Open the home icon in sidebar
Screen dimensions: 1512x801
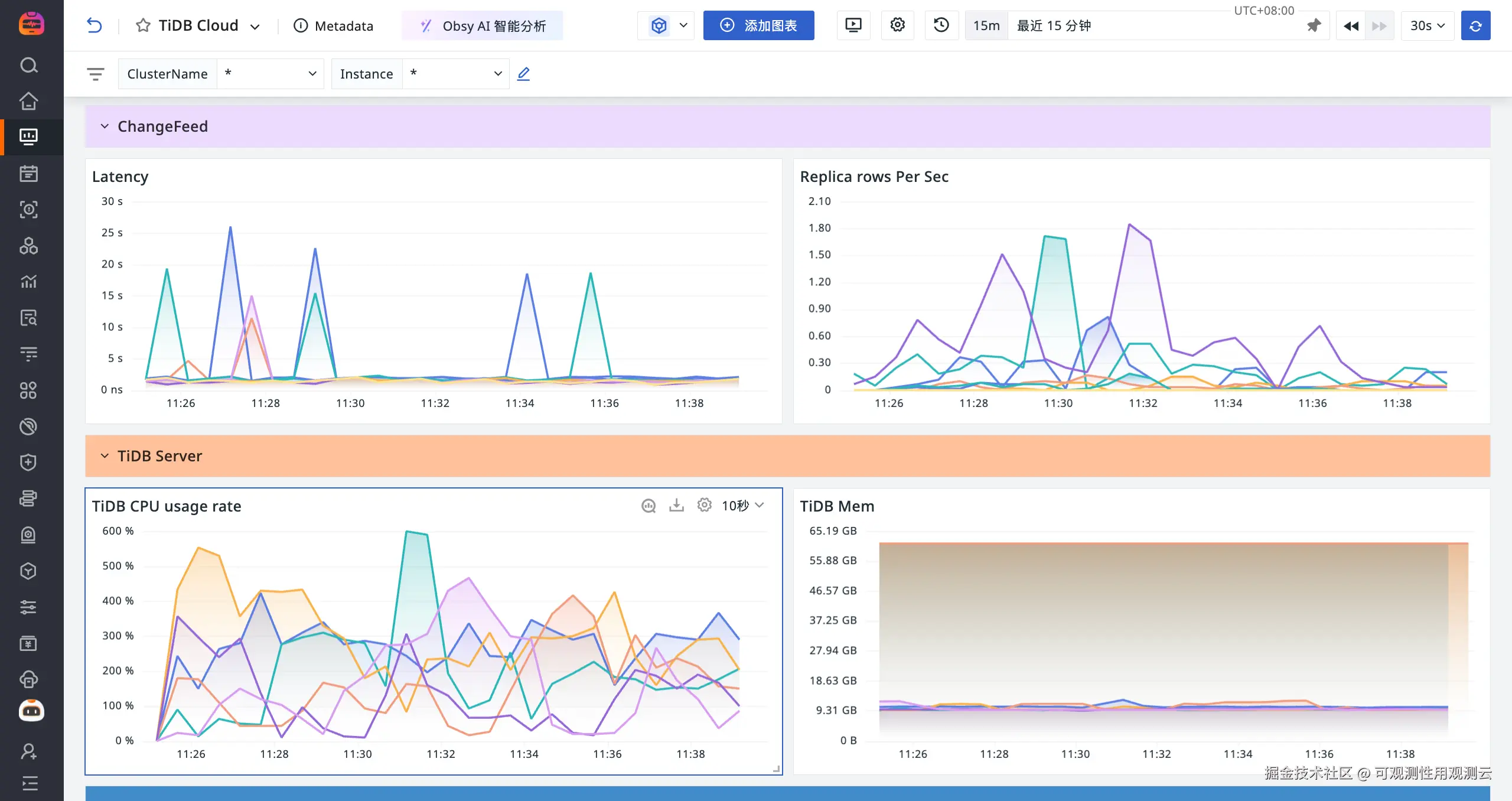(x=28, y=101)
